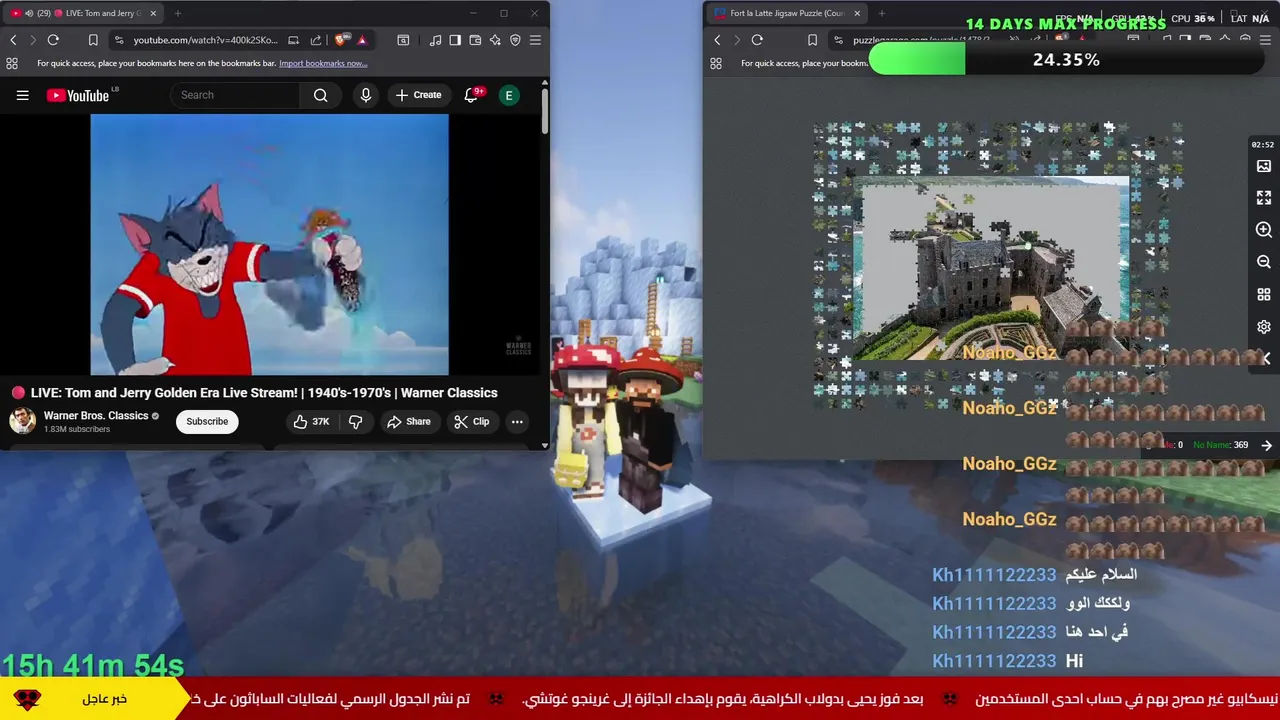The width and height of the screenshot is (1280, 720).
Task: Open Warner Bros. Classics channel name link
Action: [x=96, y=415]
